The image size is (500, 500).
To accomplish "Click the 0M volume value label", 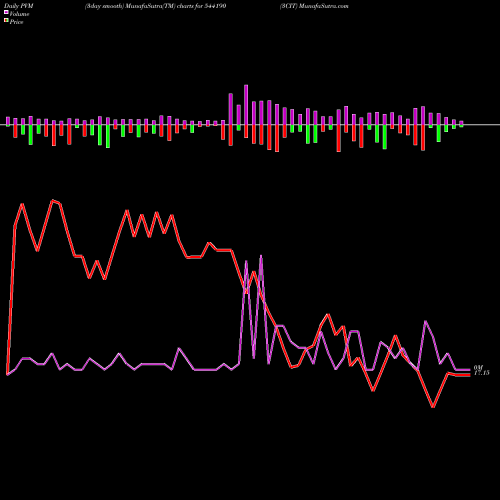I will point(478,368).
